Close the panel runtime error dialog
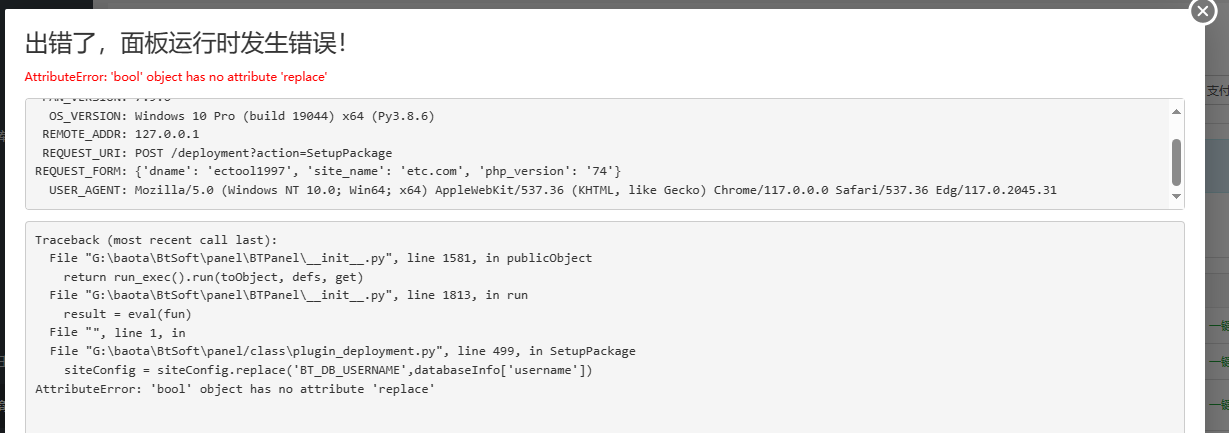Image resolution: width=1229 pixels, height=433 pixels. coord(1204,11)
